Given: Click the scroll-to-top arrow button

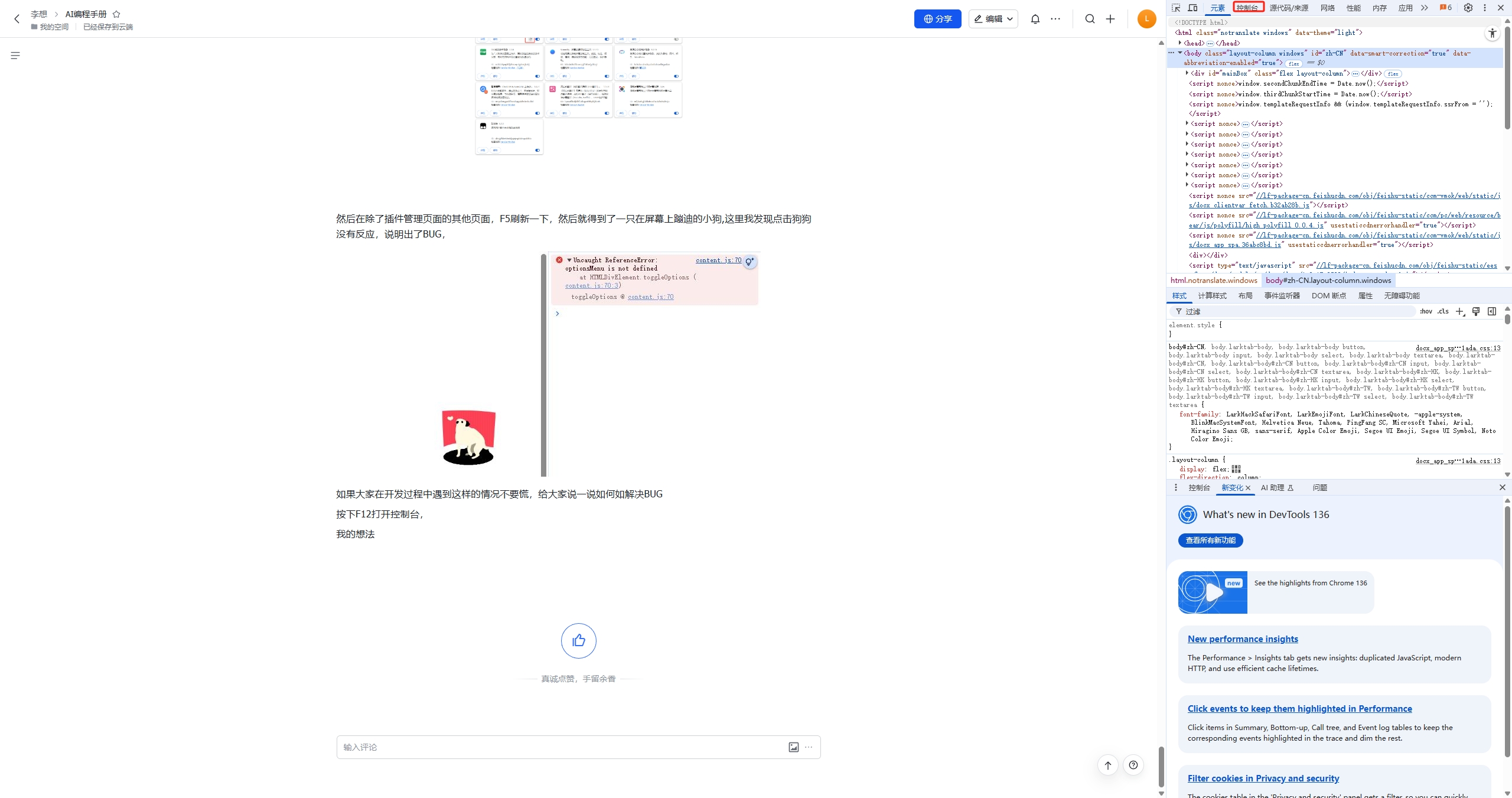Looking at the screenshot, I should click(x=1108, y=765).
